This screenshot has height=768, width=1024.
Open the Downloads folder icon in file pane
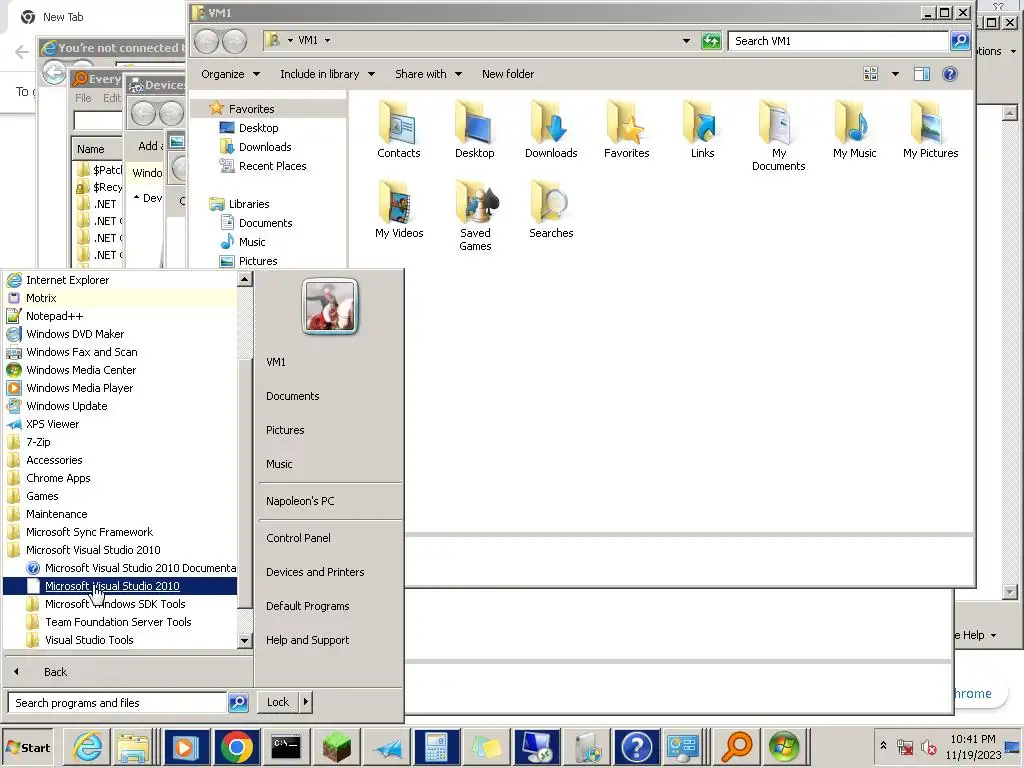[x=551, y=129]
